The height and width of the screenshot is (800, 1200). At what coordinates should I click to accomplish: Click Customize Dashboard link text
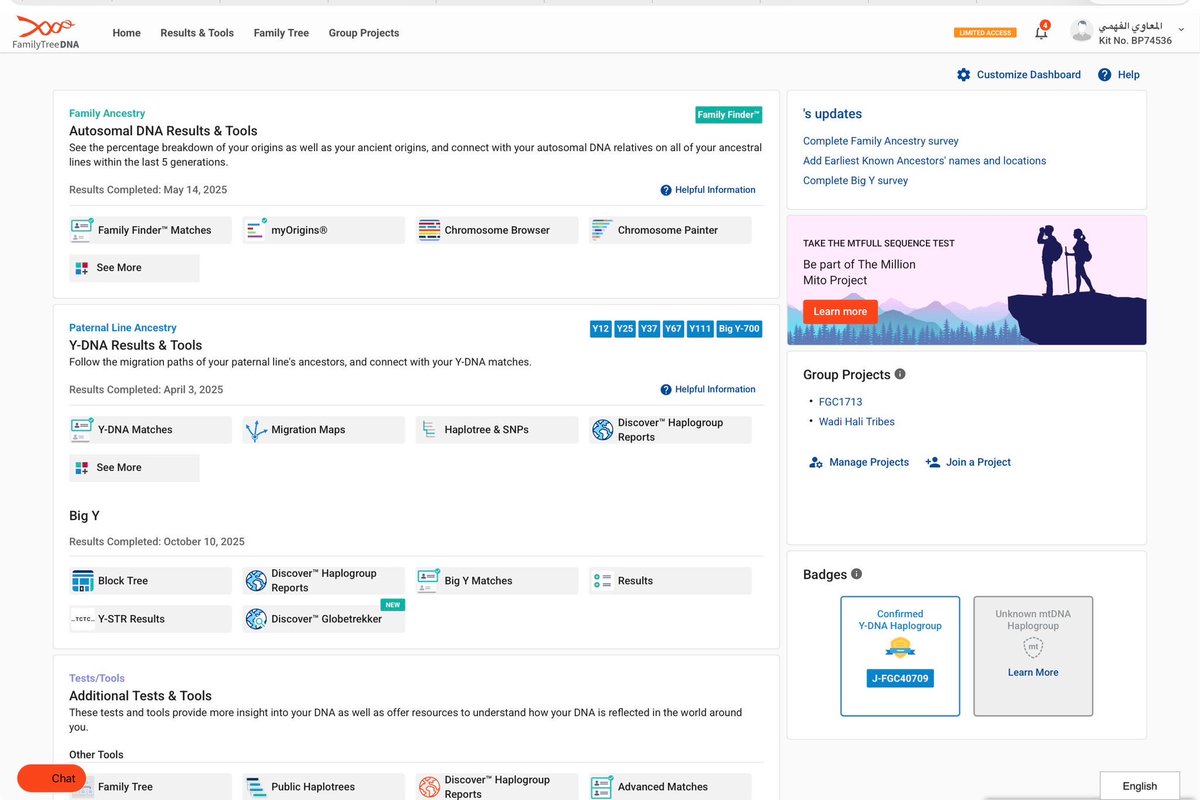tap(1029, 75)
